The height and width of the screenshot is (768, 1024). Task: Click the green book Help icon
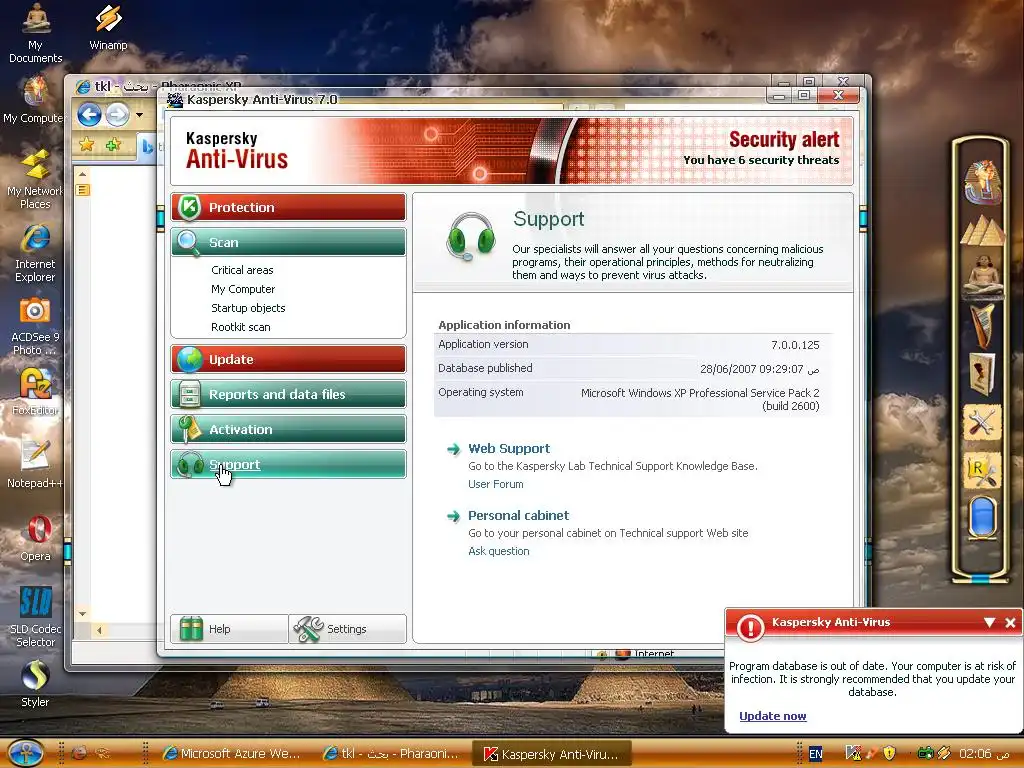[191, 629]
